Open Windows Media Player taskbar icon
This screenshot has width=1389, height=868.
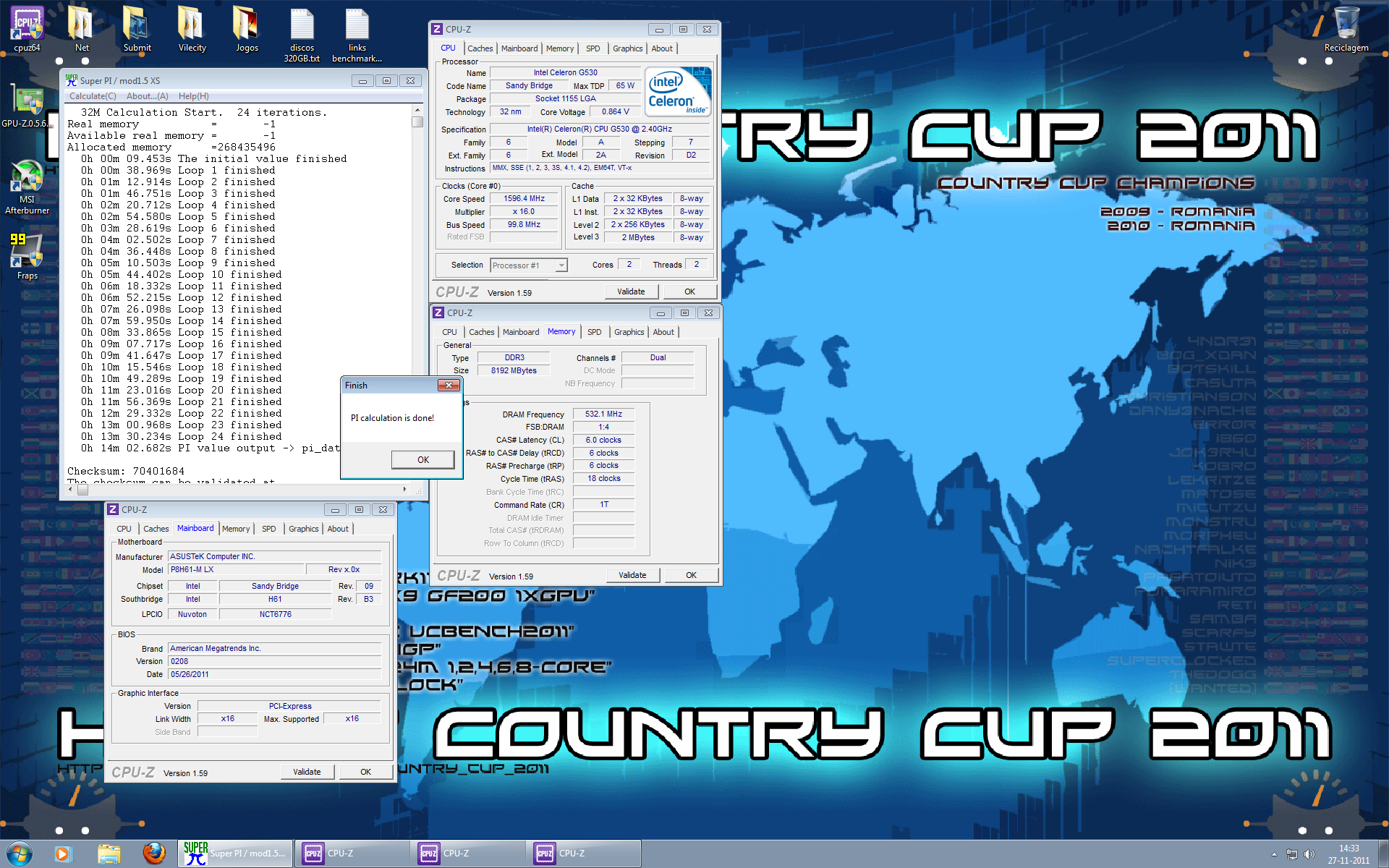(x=62, y=854)
